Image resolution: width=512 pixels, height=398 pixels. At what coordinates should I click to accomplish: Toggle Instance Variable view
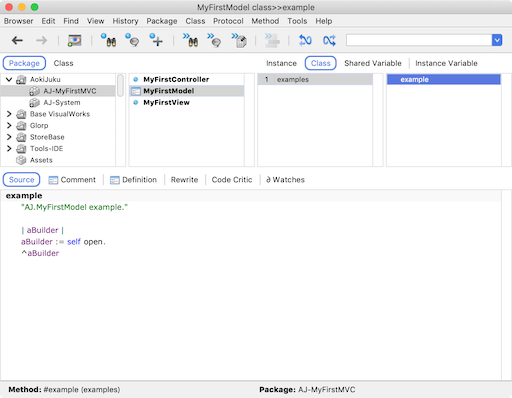click(446, 63)
